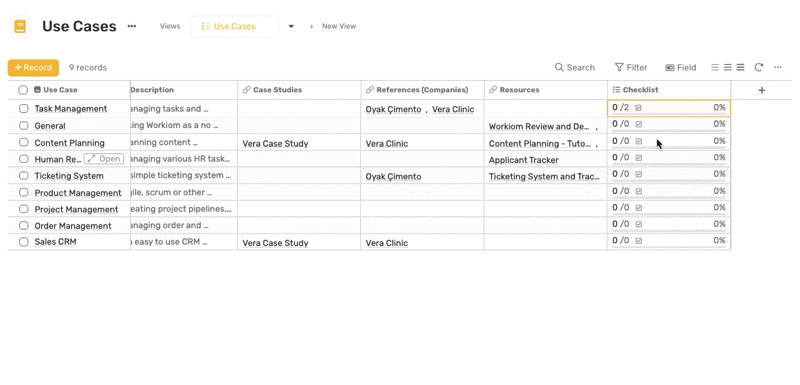Add a new column with plus icon
The image size is (800, 385).
(761, 90)
